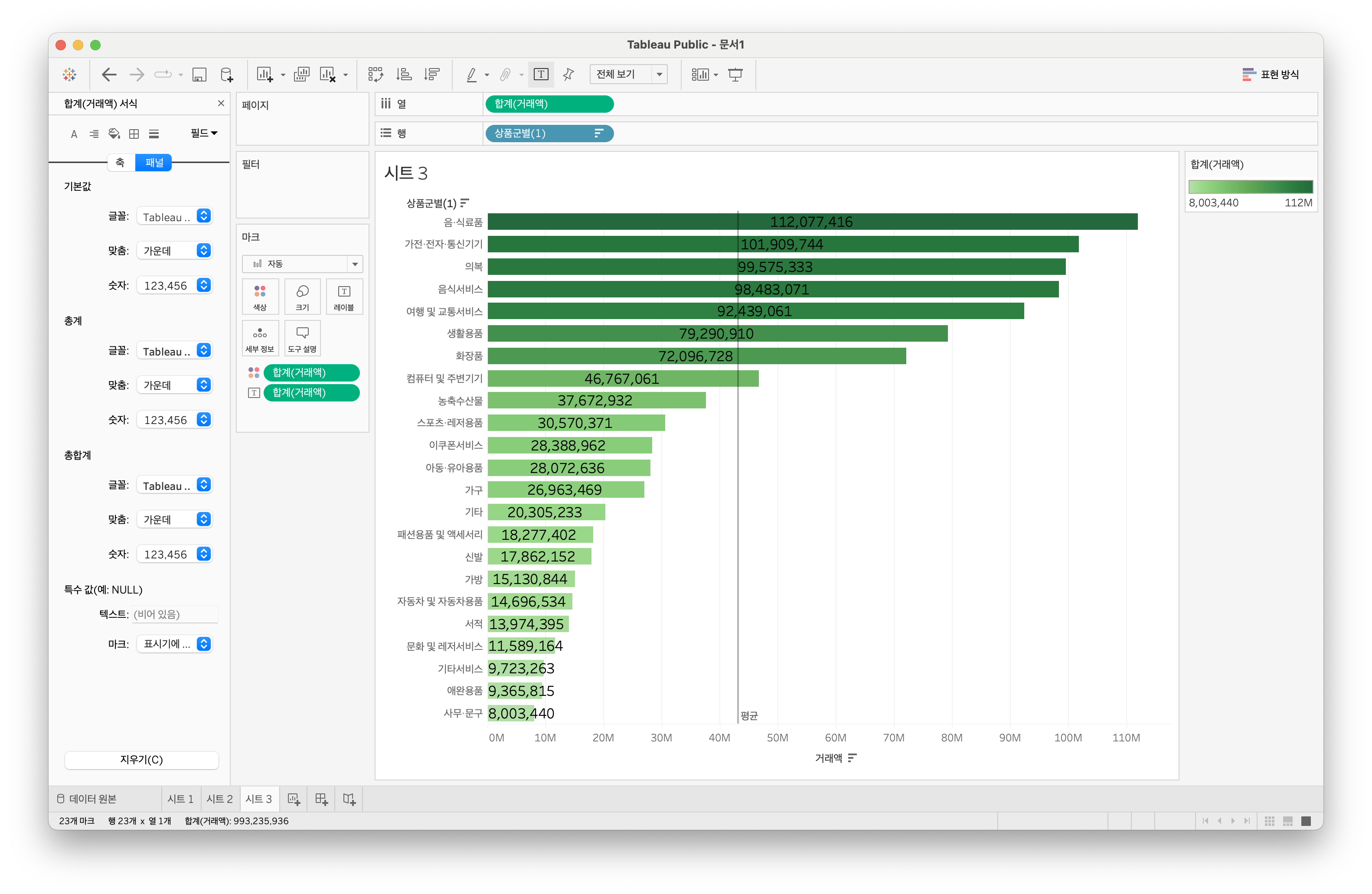Click the 지우기(C) button
Image resolution: width=1372 pixels, height=894 pixels.
[141, 760]
